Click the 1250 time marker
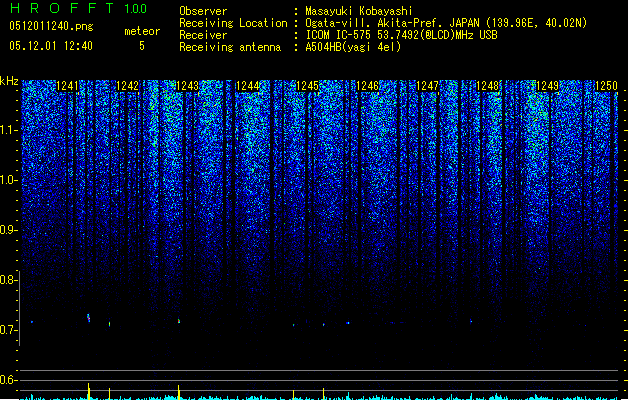629x400 pixels. 607,86
